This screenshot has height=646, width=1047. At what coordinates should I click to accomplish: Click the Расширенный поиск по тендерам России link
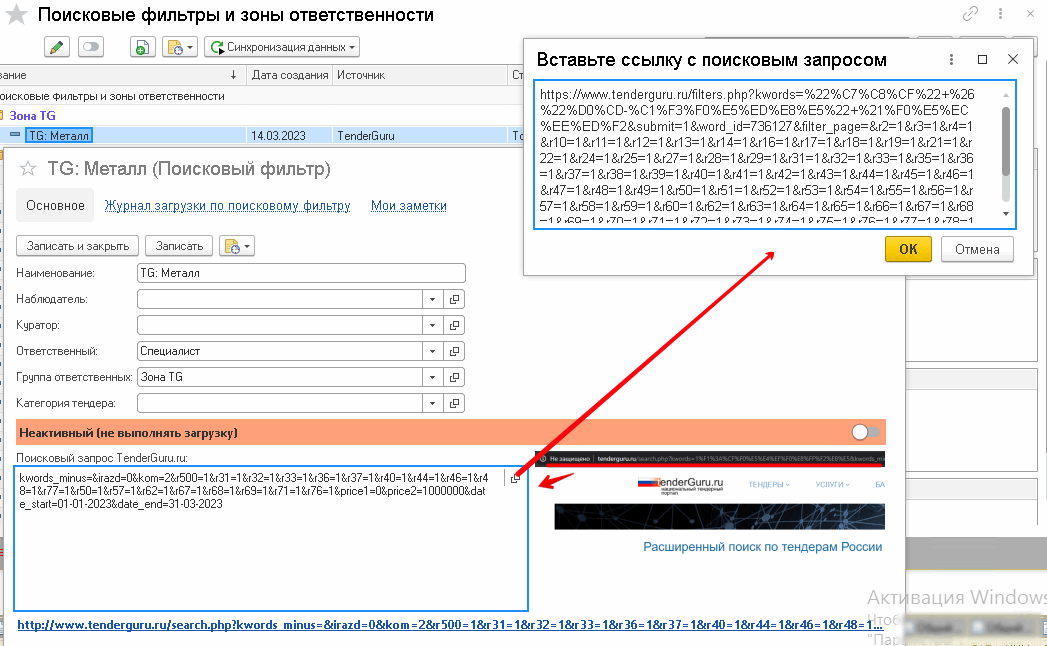(763, 546)
